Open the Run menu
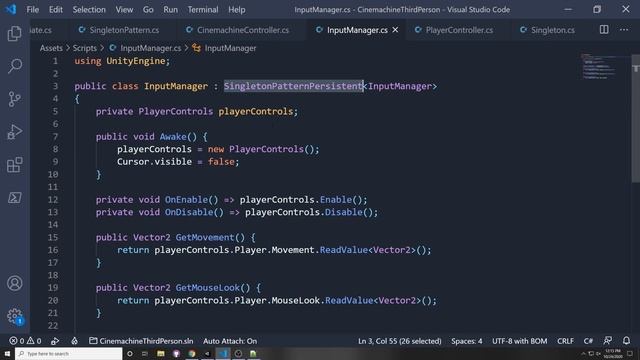The image size is (640, 360). click(x=171, y=9)
